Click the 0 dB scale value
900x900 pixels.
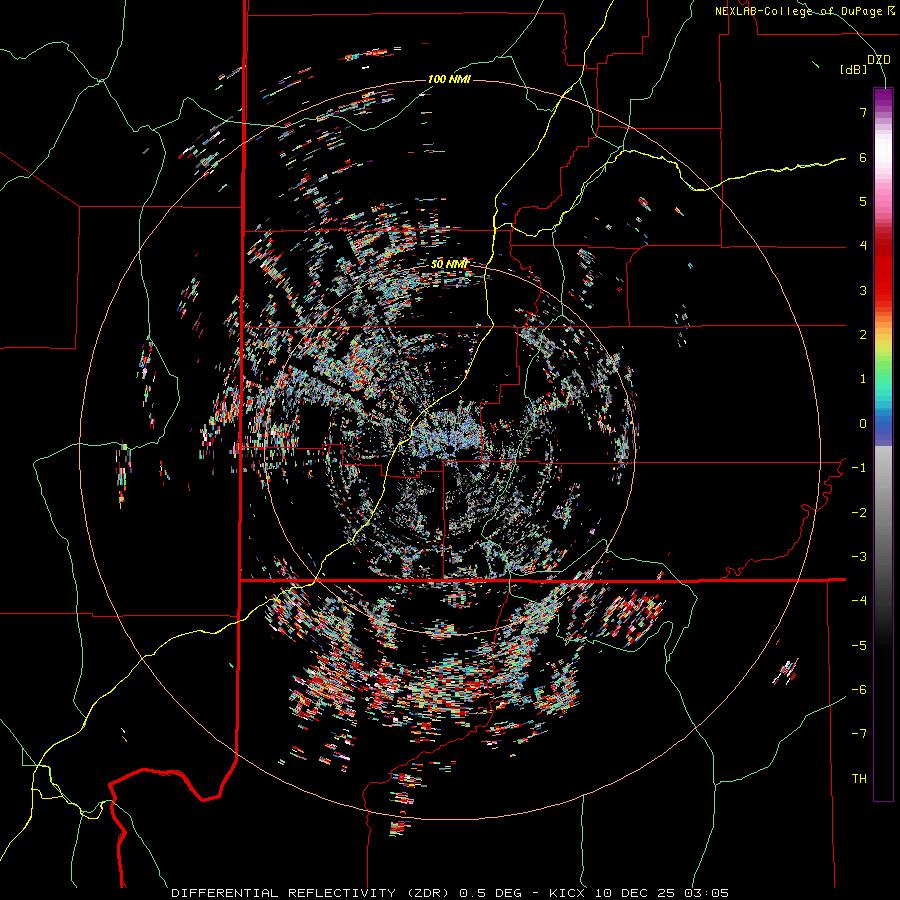[x=863, y=424]
